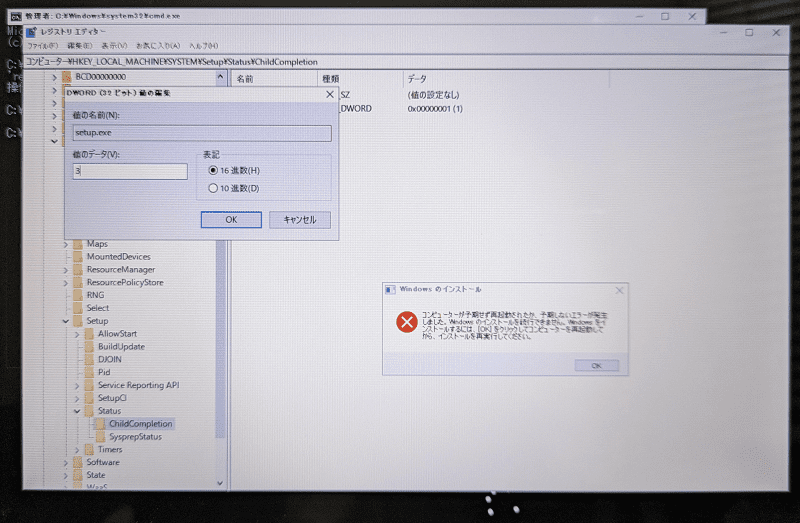Close the Windows のインストール error dialog
Screen dimensions: 800x523
(619, 290)
